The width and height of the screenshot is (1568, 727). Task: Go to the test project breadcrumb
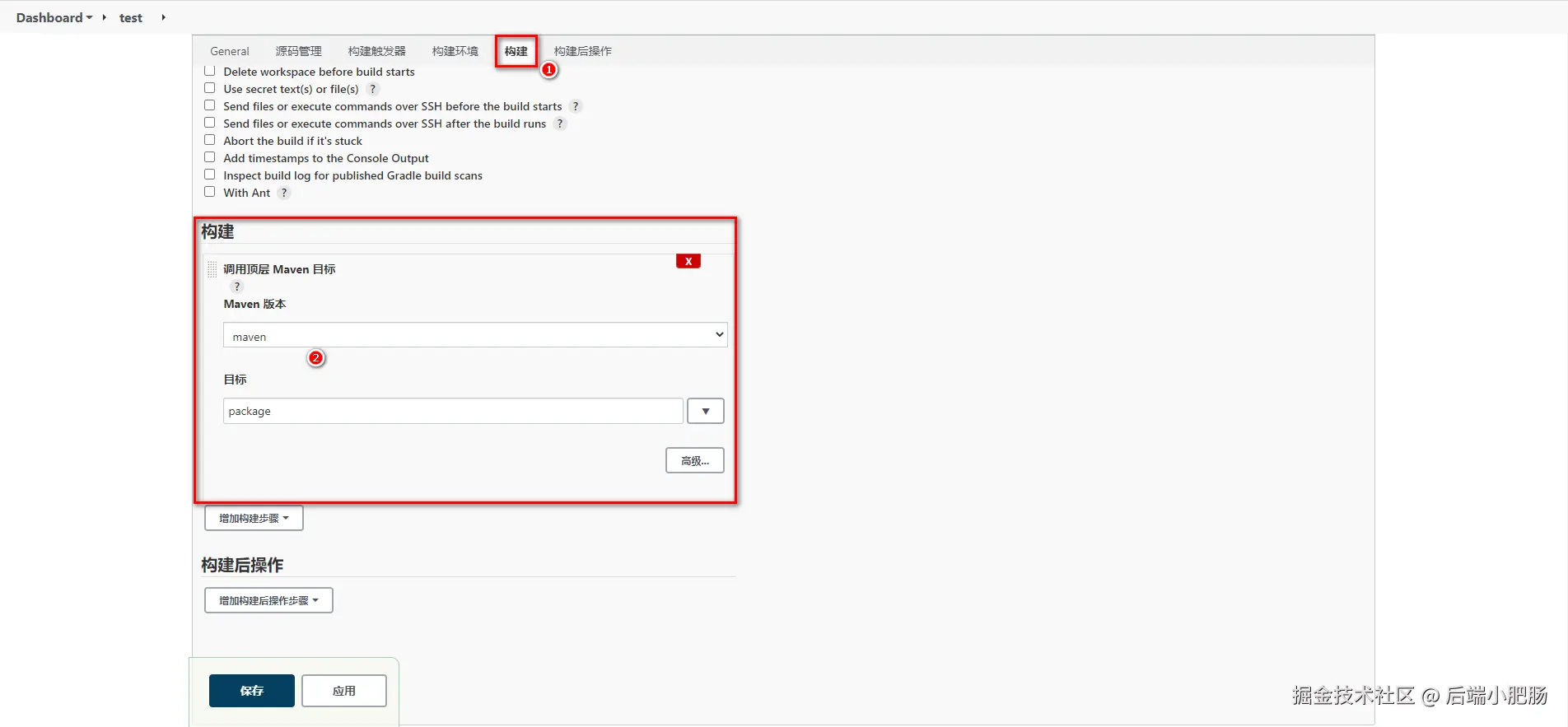pos(131,17)
